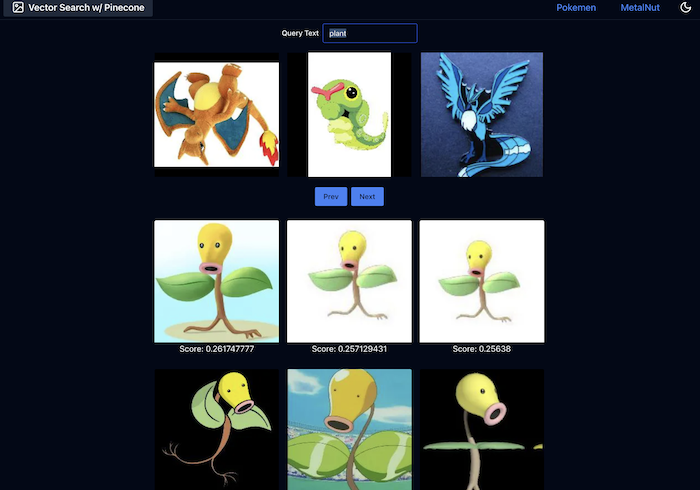Open the anime Bellsprout result with sky background
The image size is (700, 490).
(349, 429)
